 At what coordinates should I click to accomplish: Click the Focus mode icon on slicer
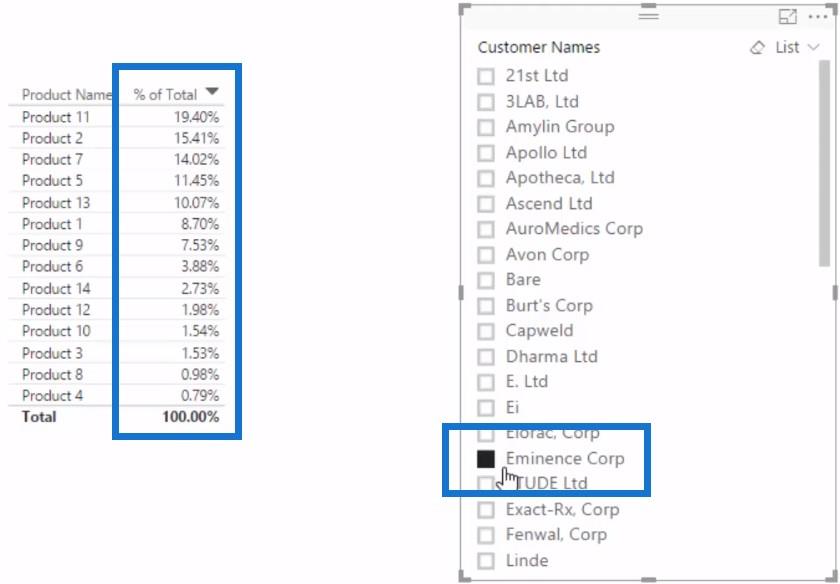[787, 17]
